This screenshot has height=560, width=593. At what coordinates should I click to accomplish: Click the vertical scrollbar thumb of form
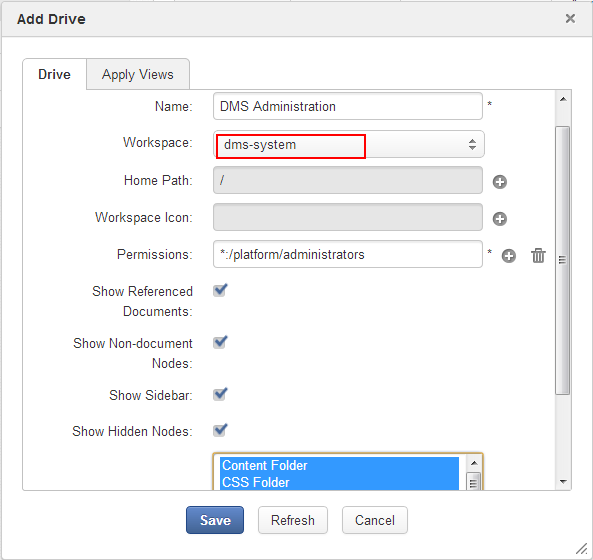point(562,260)
